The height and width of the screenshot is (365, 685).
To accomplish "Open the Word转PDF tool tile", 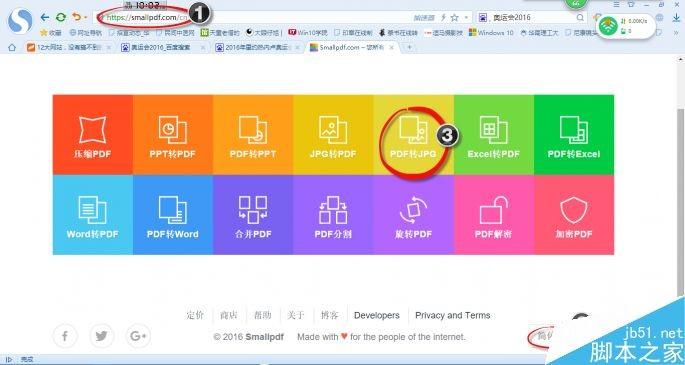I will [93, 215].
